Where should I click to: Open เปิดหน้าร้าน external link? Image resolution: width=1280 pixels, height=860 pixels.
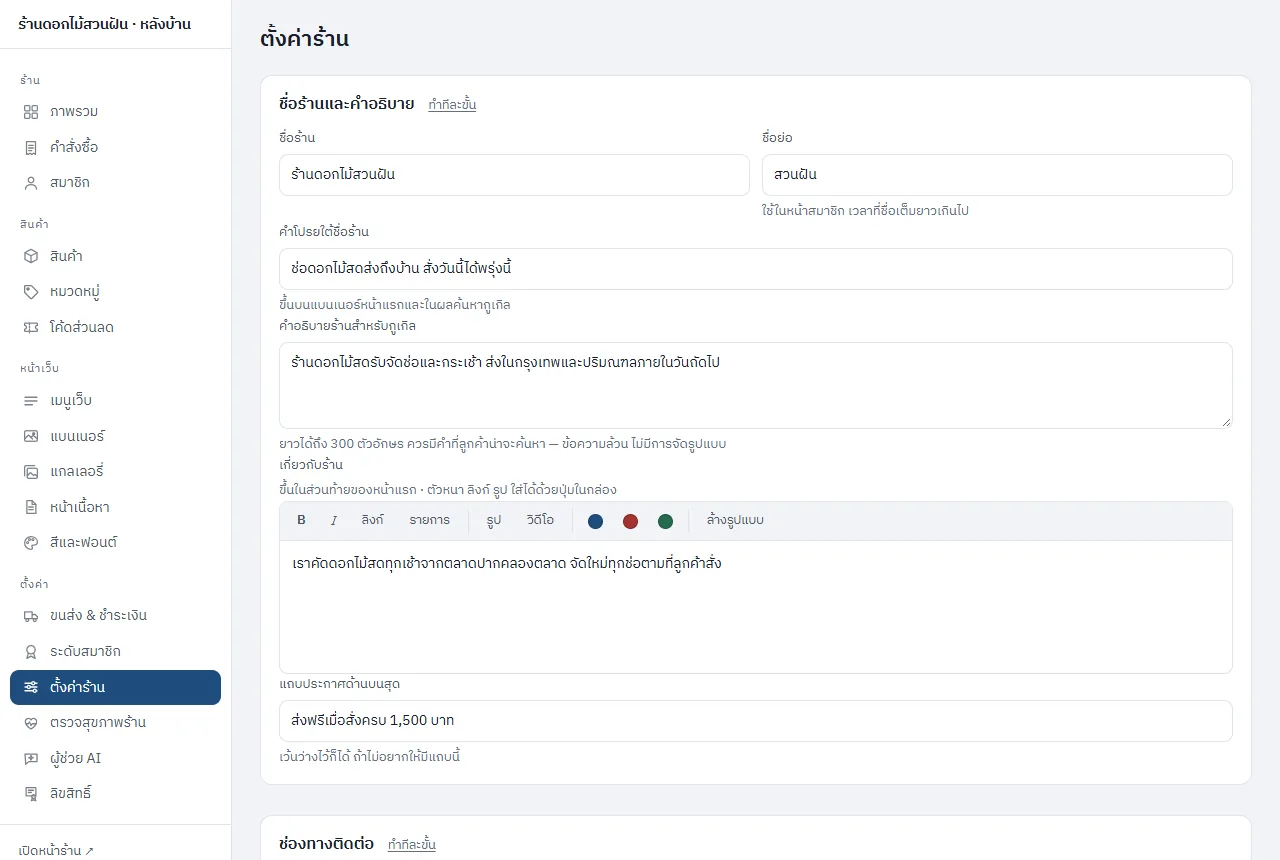[x=56, y=851]
